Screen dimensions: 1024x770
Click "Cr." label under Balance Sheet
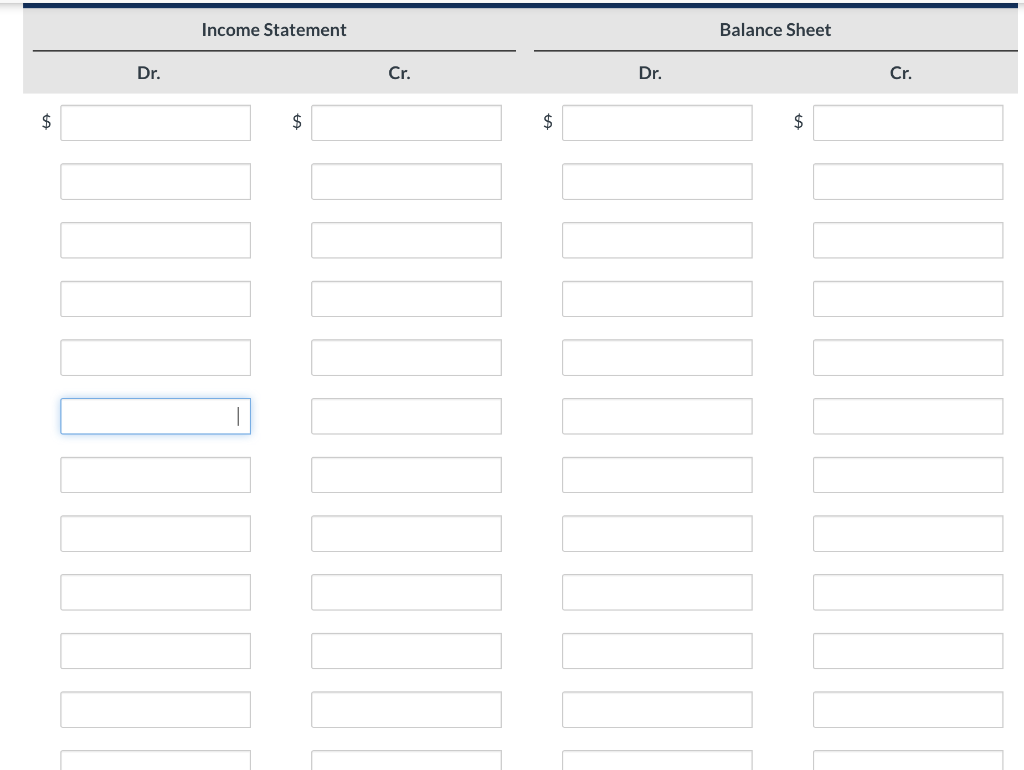pyautogui.click(x=901, y=73)
